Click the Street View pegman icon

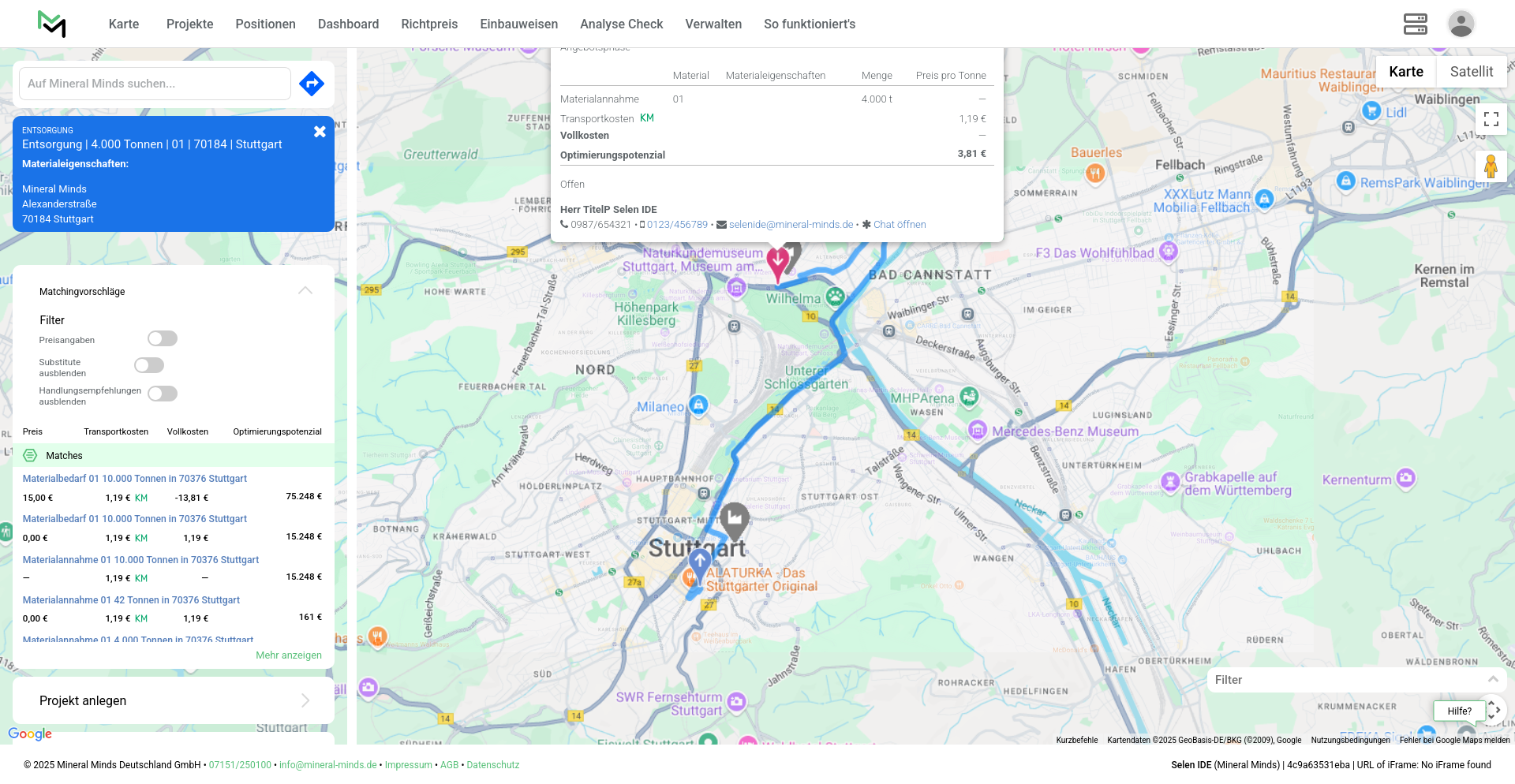click(x=1491, y=166)
